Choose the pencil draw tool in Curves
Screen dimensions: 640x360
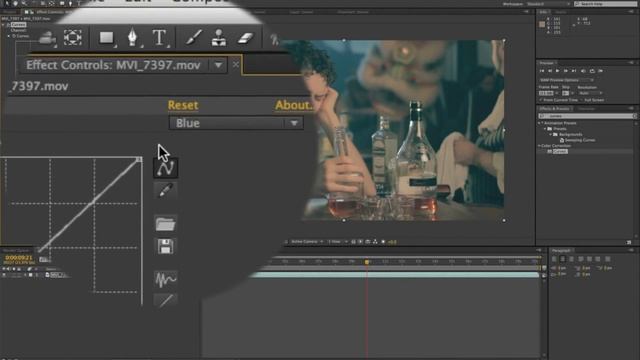[165, 190]
